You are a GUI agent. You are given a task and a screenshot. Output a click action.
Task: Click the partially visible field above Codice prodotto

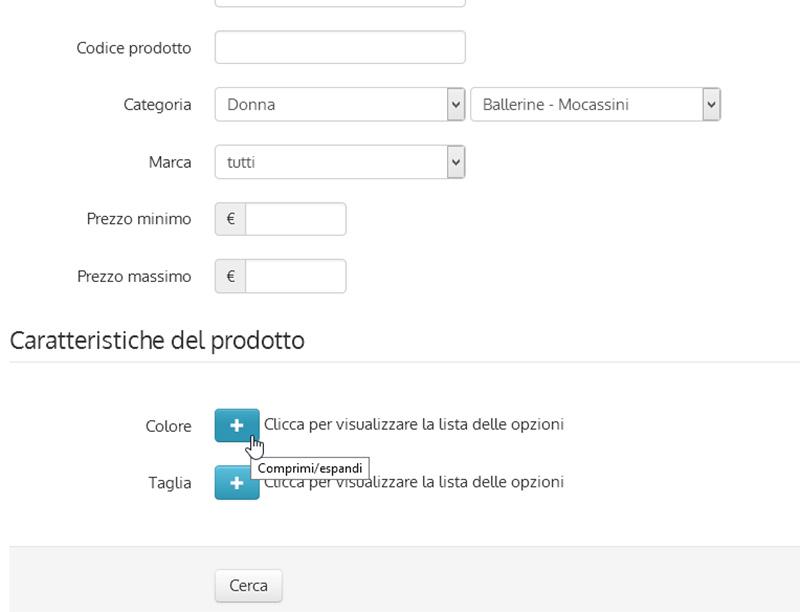340,3
